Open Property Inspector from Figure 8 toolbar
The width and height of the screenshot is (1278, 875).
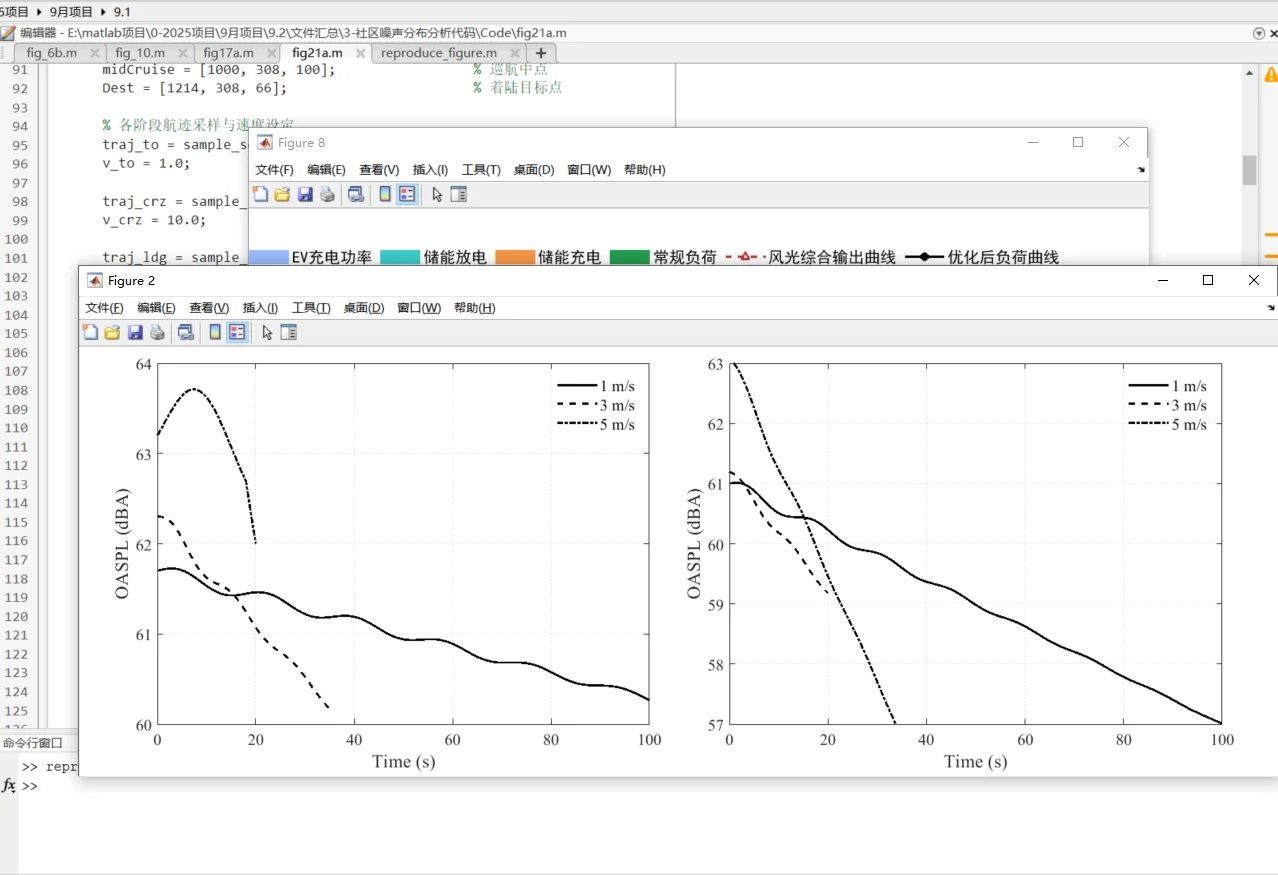pyautogui.click(x=459, y=194)
